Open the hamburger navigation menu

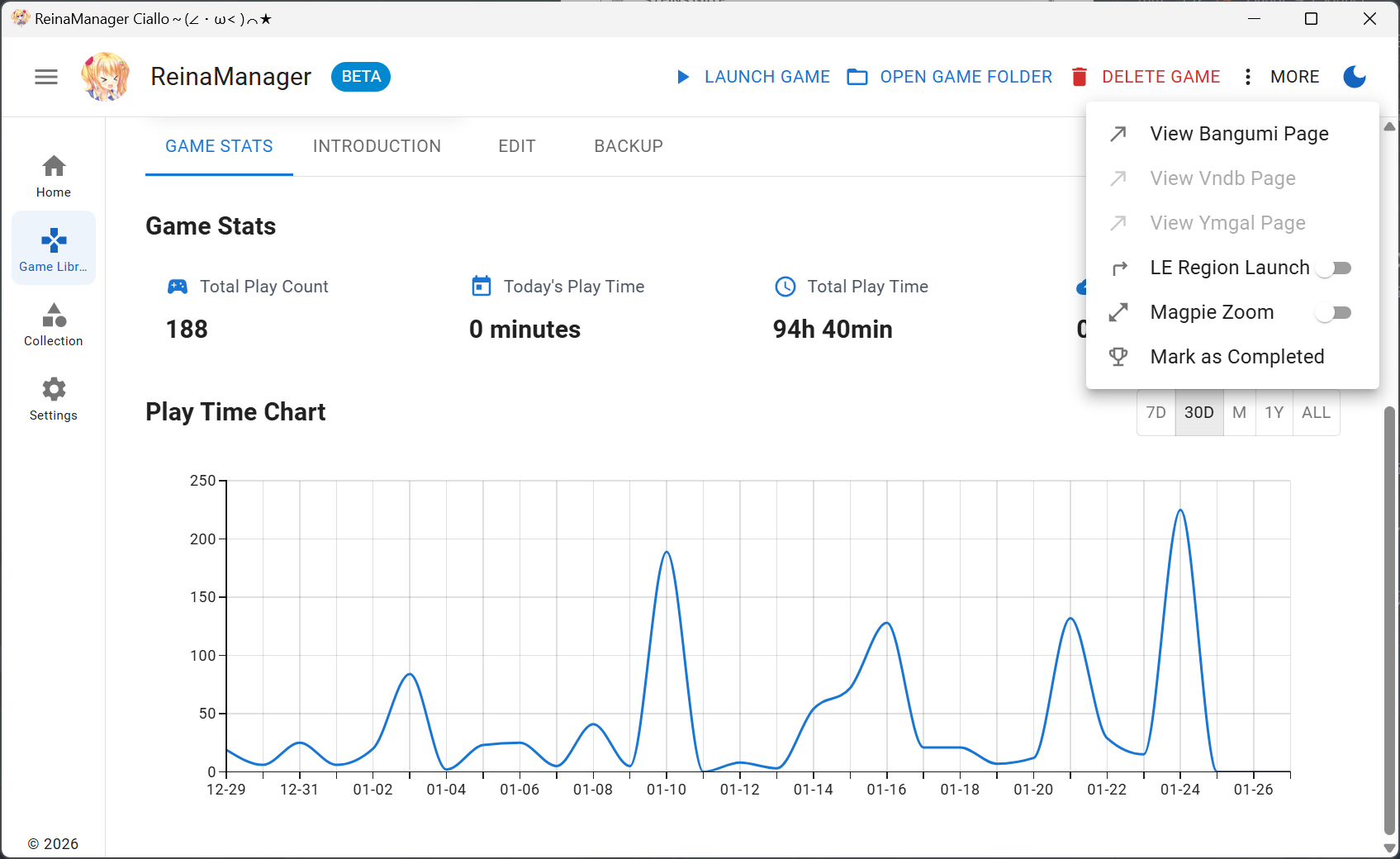pos(46,77)
